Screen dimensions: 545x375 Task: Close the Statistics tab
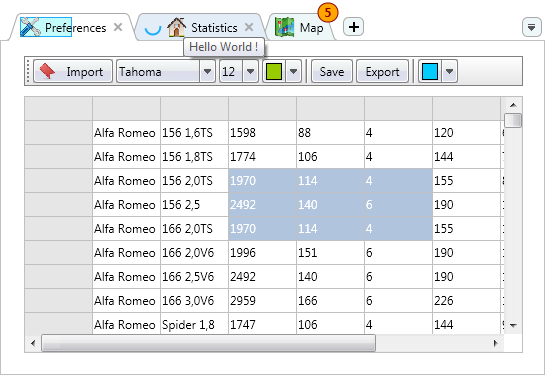pos(249,27)
